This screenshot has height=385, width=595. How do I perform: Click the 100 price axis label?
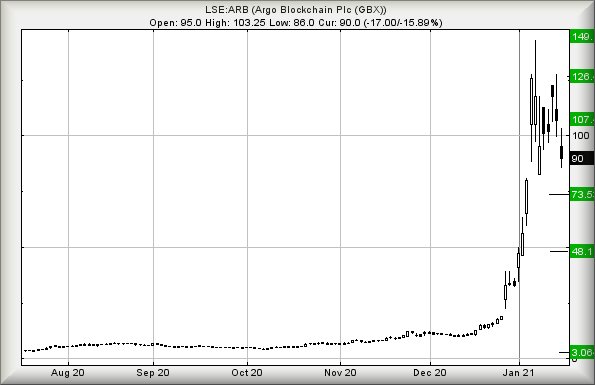coord(581,135)
